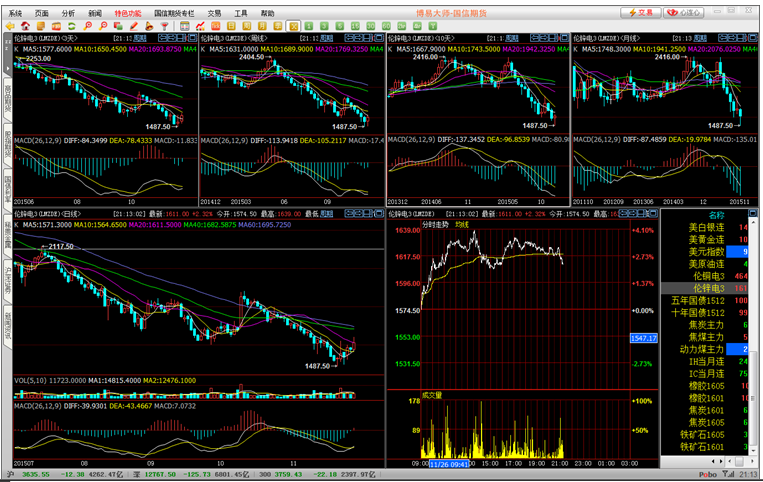Open the 系统 menu
Image resolution: width=763 pixels, height=482 pixels.
click(16, 13)
